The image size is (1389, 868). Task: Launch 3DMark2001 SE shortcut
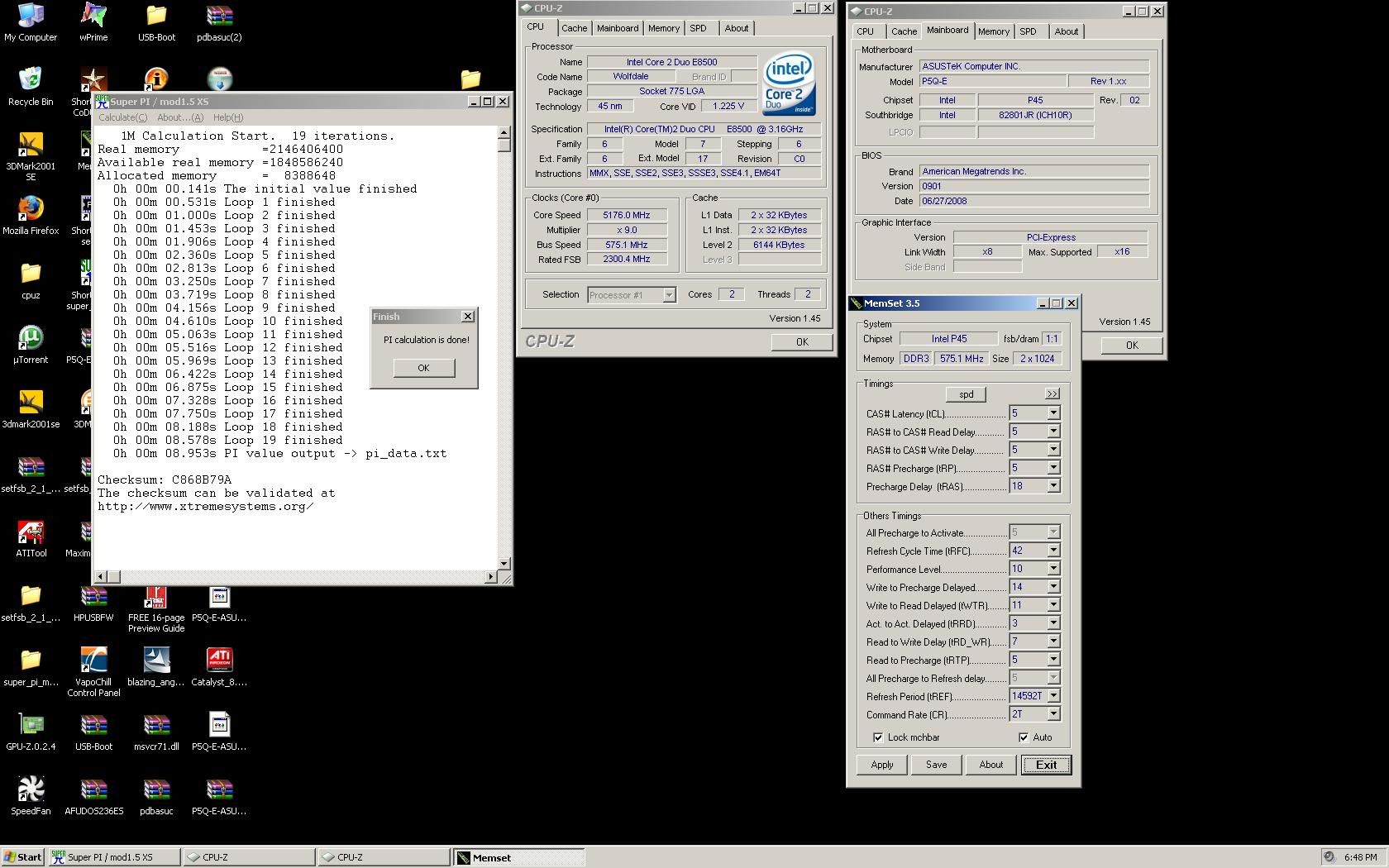point(31,156)
